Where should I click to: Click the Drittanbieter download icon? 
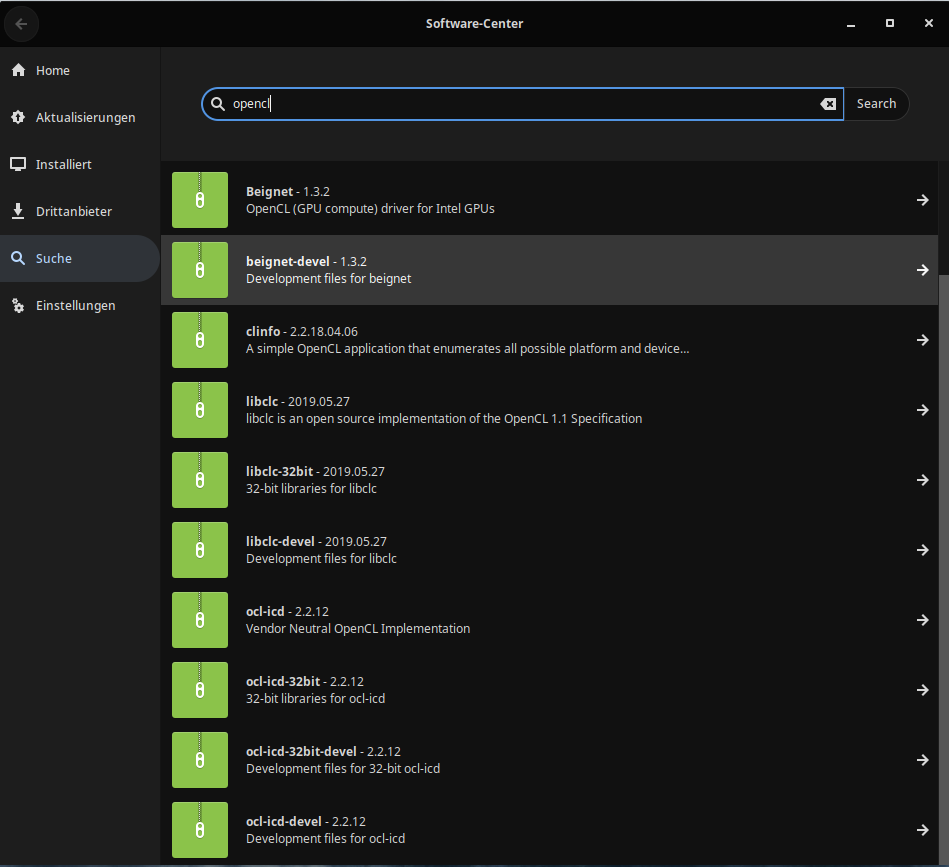point(18,211)
